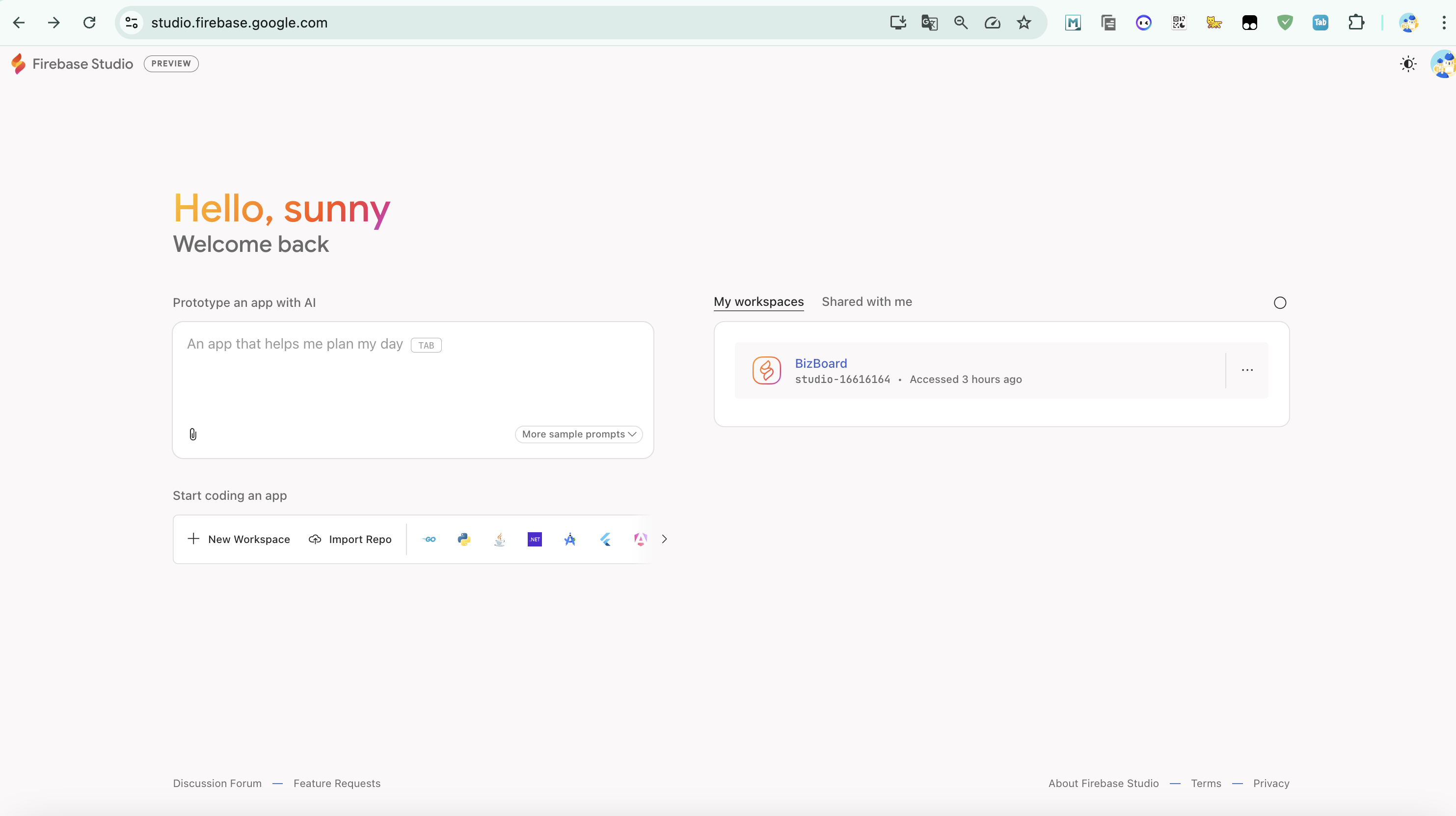Open the black two-eyed extension icon
The height and width of the screenshot is (816, 1456).
pyautogui.click(x=1250, y=23)
